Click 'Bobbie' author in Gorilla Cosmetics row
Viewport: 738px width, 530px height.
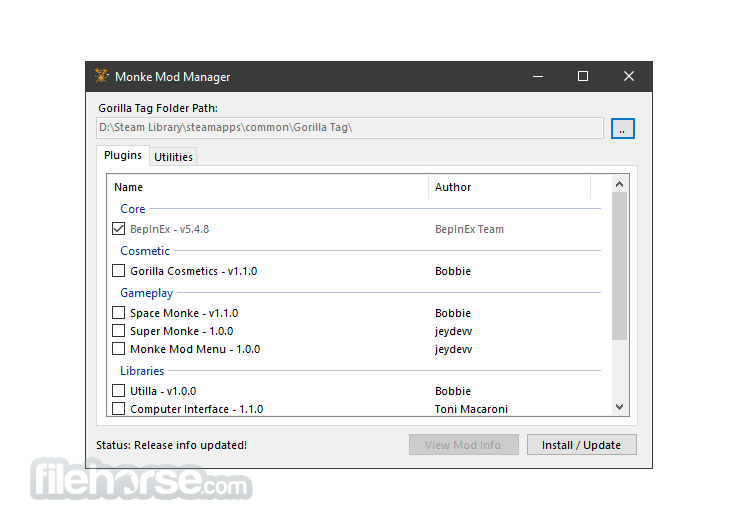coord(453,271)
